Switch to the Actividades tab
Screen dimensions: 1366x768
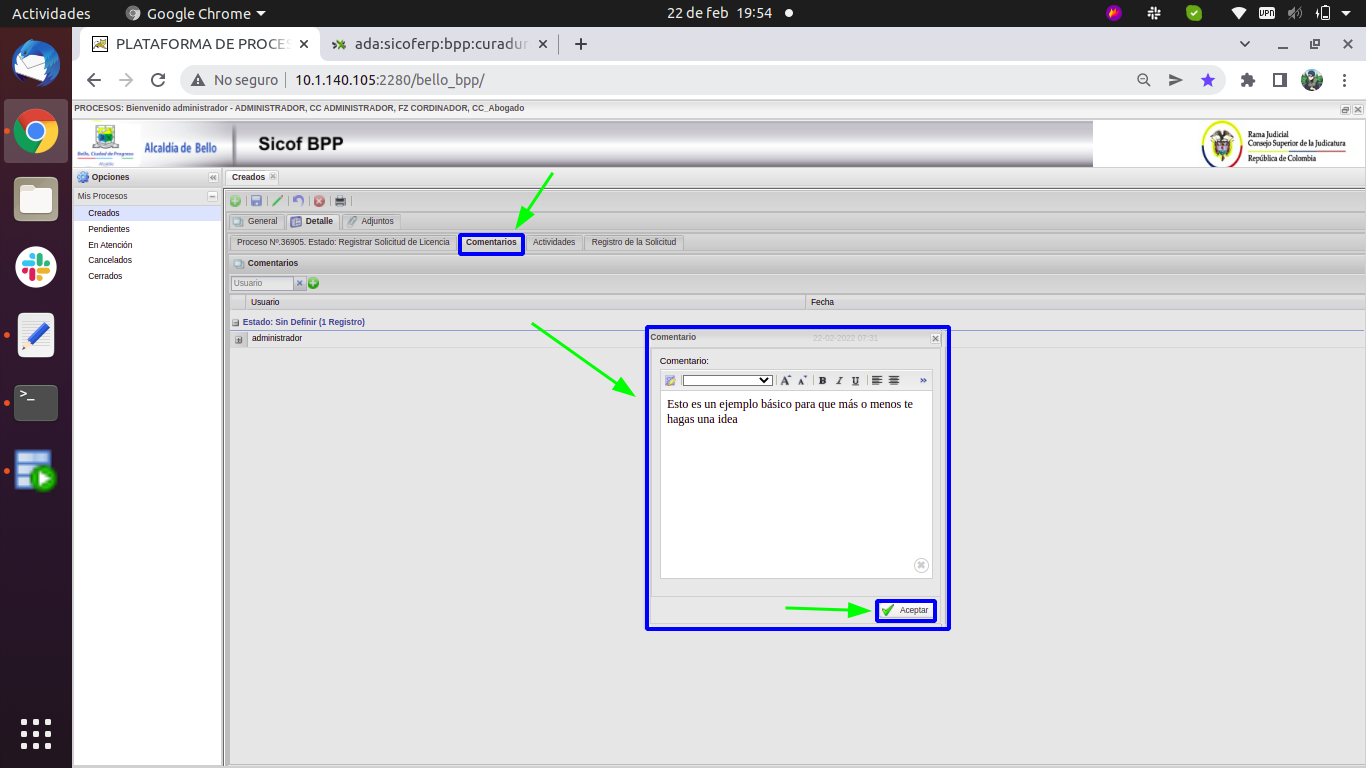(554, 242)
